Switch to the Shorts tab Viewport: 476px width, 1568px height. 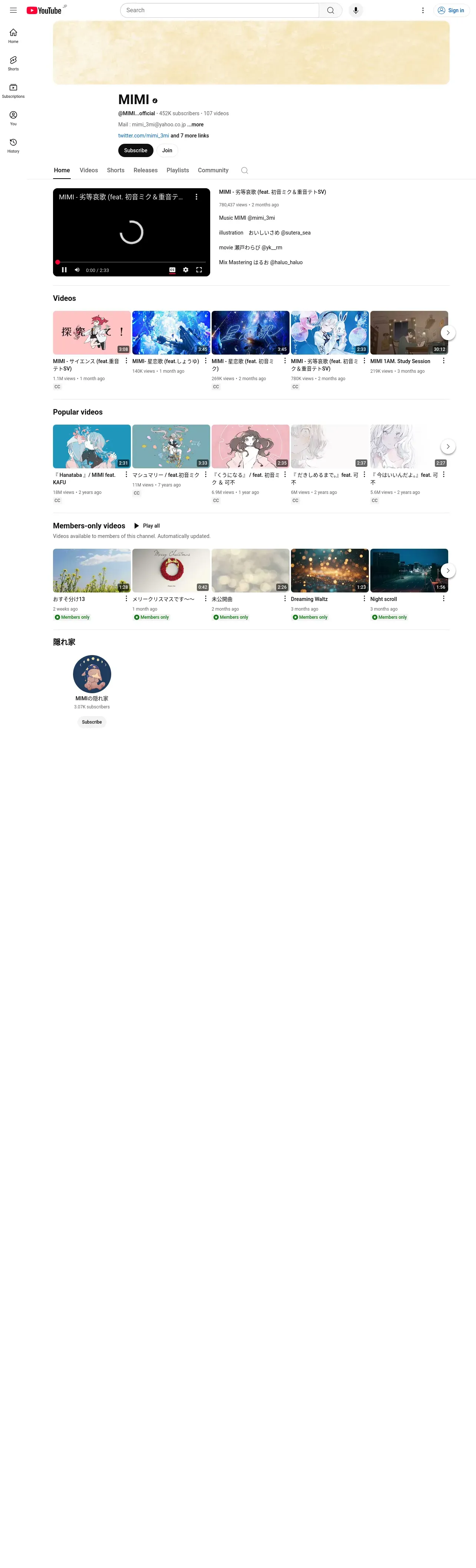[x=116, y=170]
